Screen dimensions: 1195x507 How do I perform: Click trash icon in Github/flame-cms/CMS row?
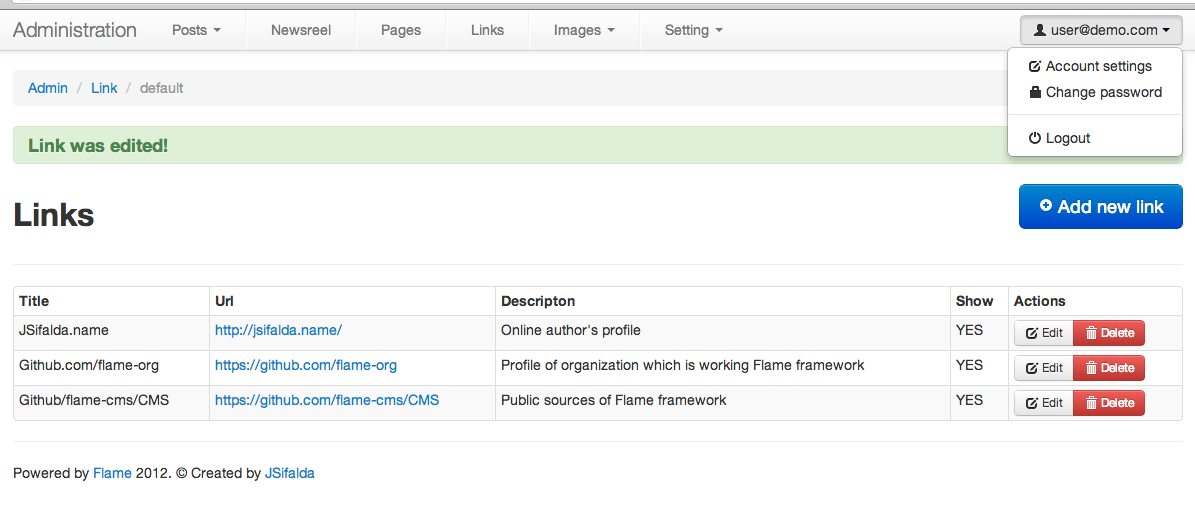[1091, 403]
